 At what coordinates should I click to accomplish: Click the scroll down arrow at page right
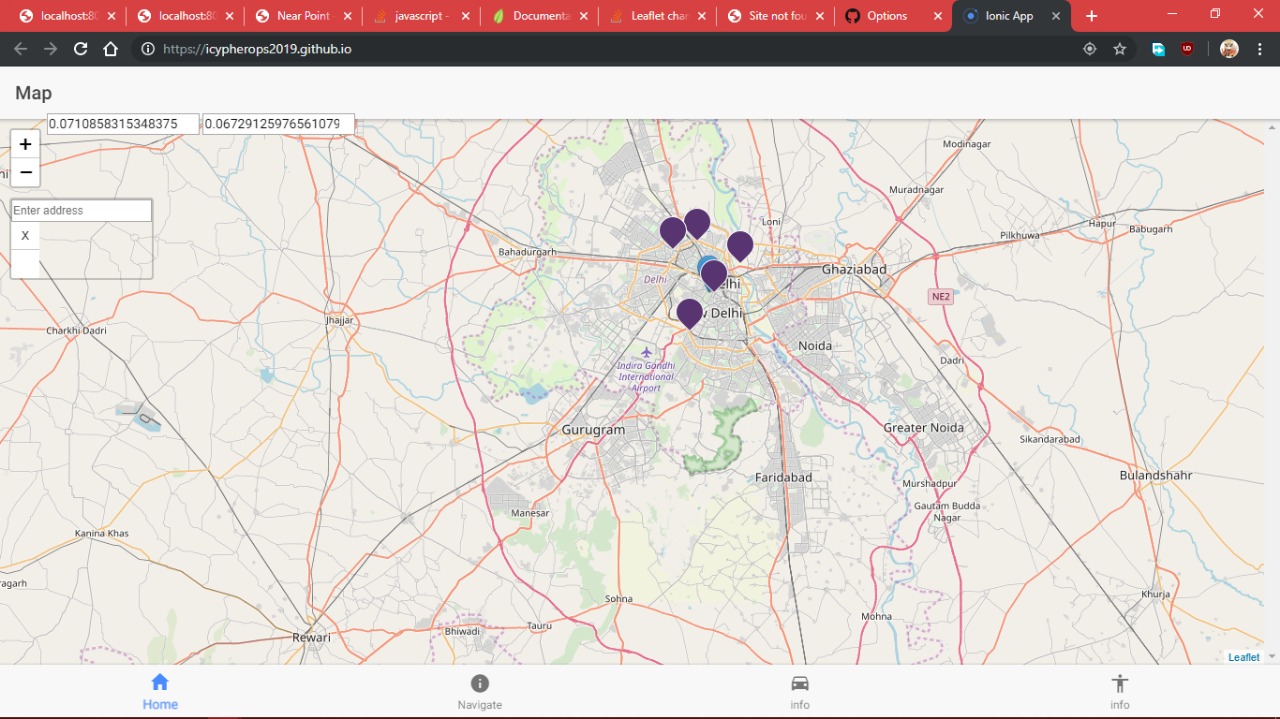pos(1272,657)
